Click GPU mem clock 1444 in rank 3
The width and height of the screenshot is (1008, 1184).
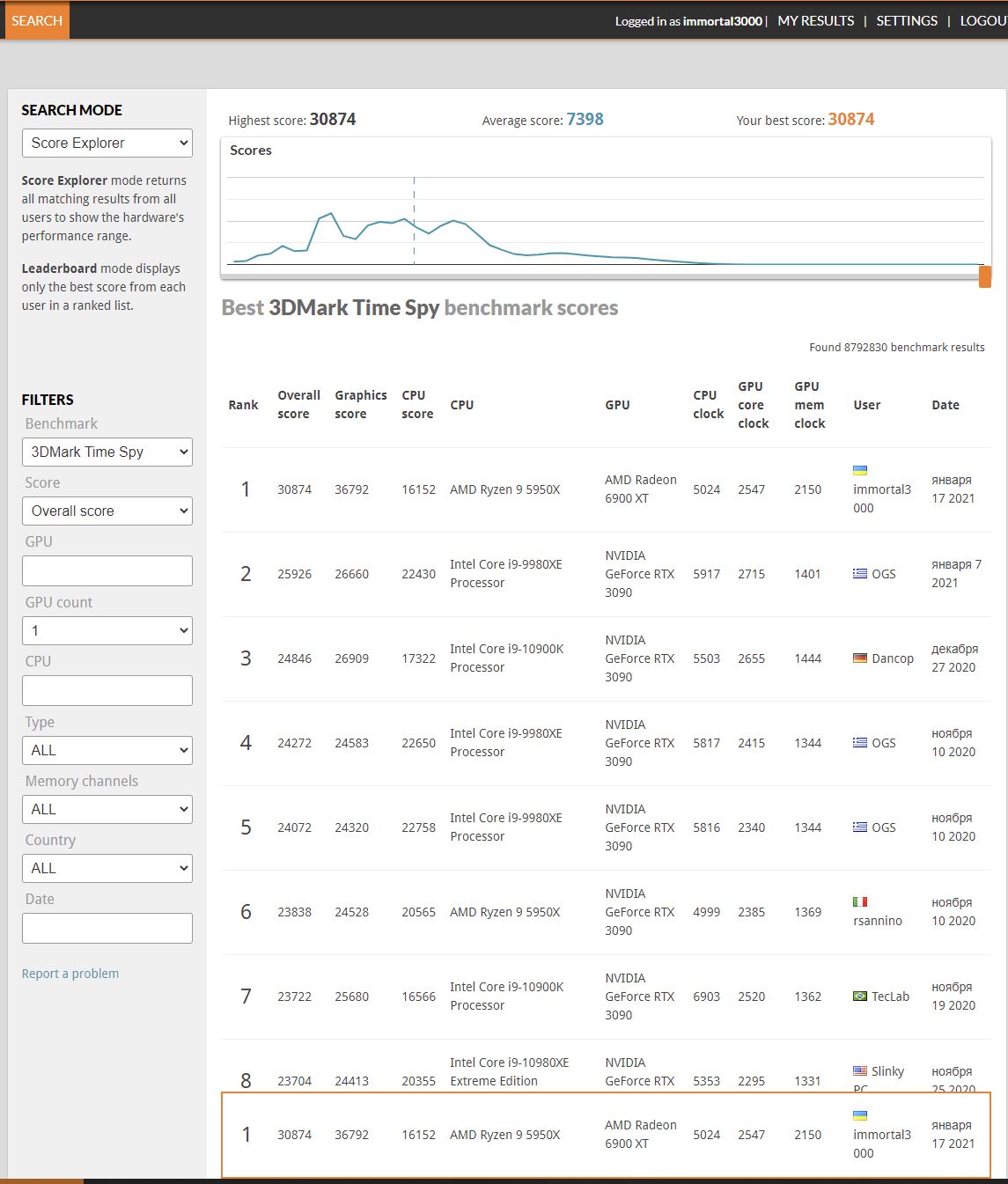[x=807, y=658]
